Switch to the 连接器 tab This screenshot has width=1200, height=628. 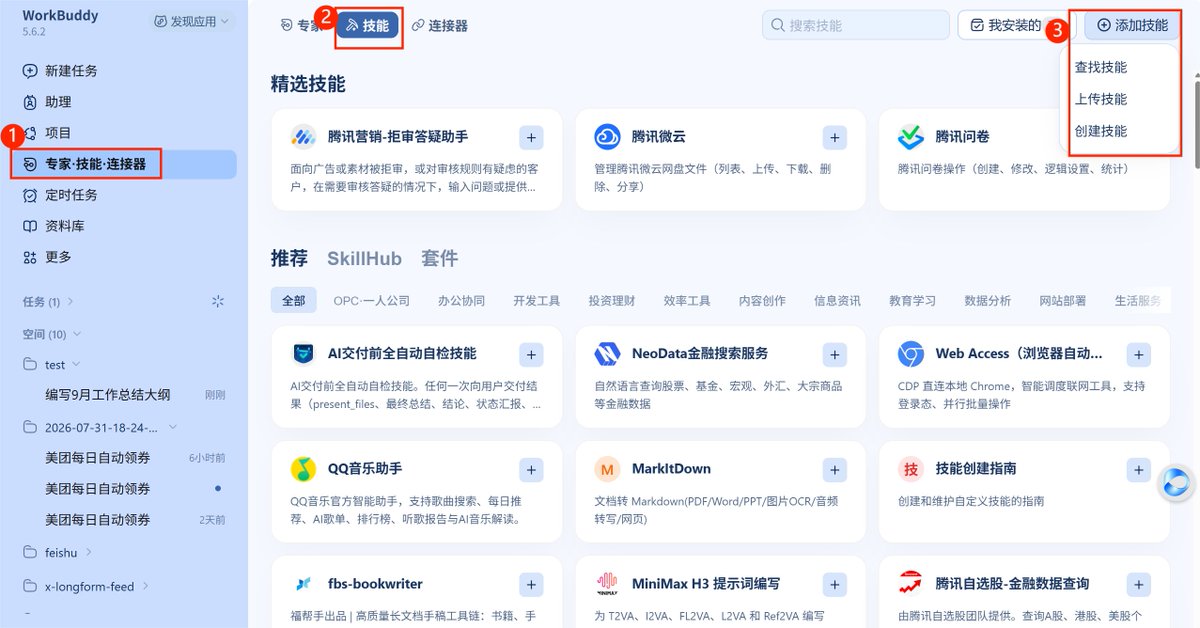click(440, 26)
